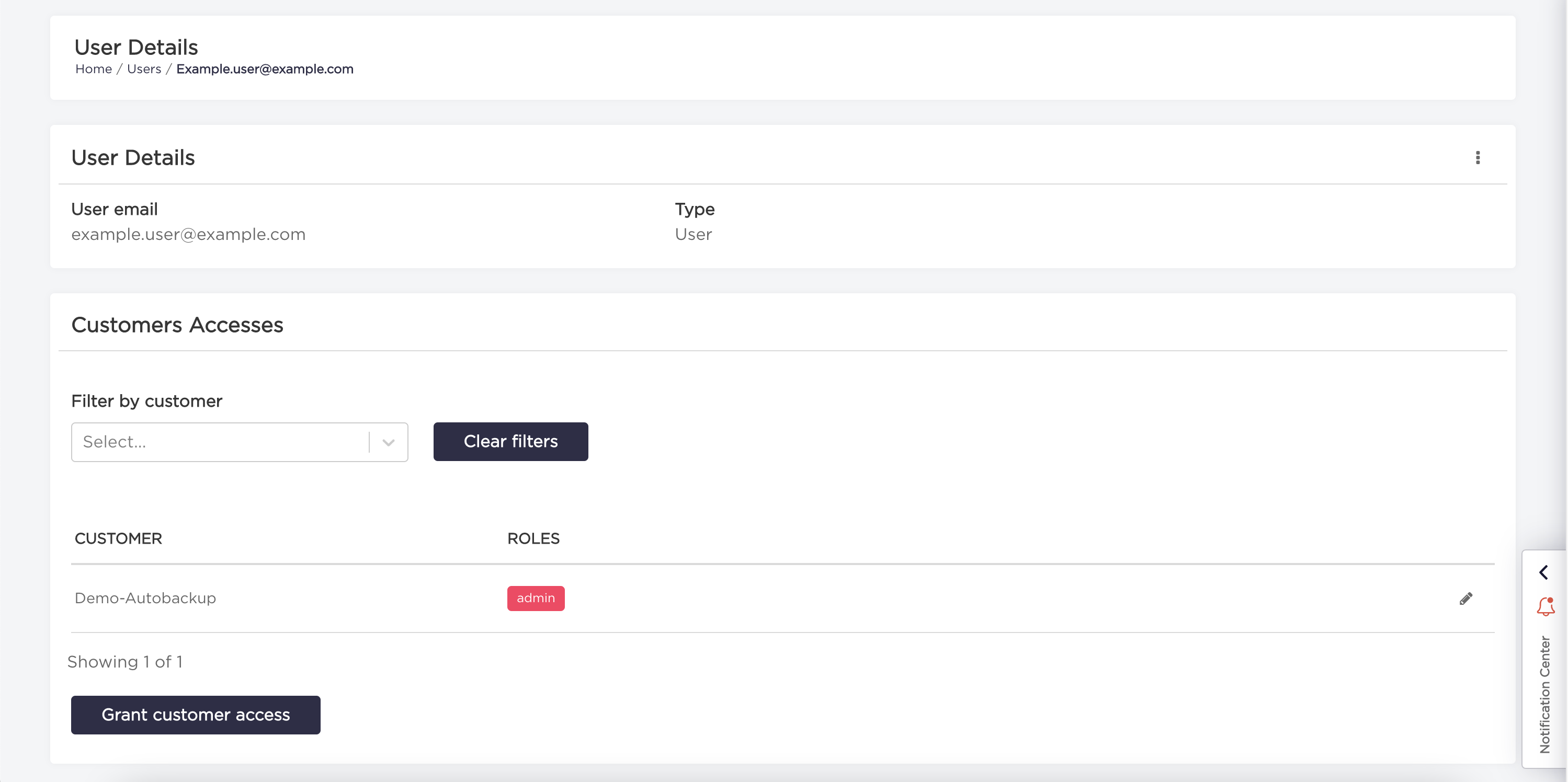Navigate to Users via breadcrumb
Viewport: 1568px width, 782px height.
(144, 69)
